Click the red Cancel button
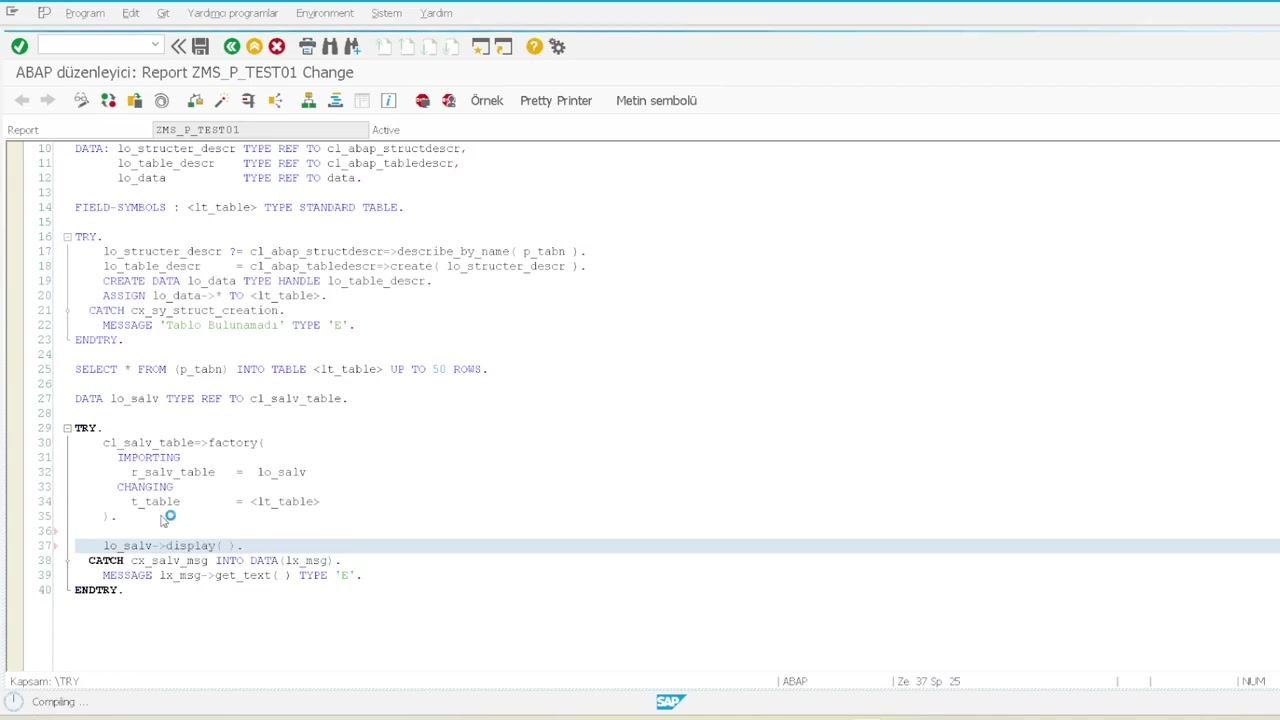This screenshot has height=720, width=1280. click(277, 46)
